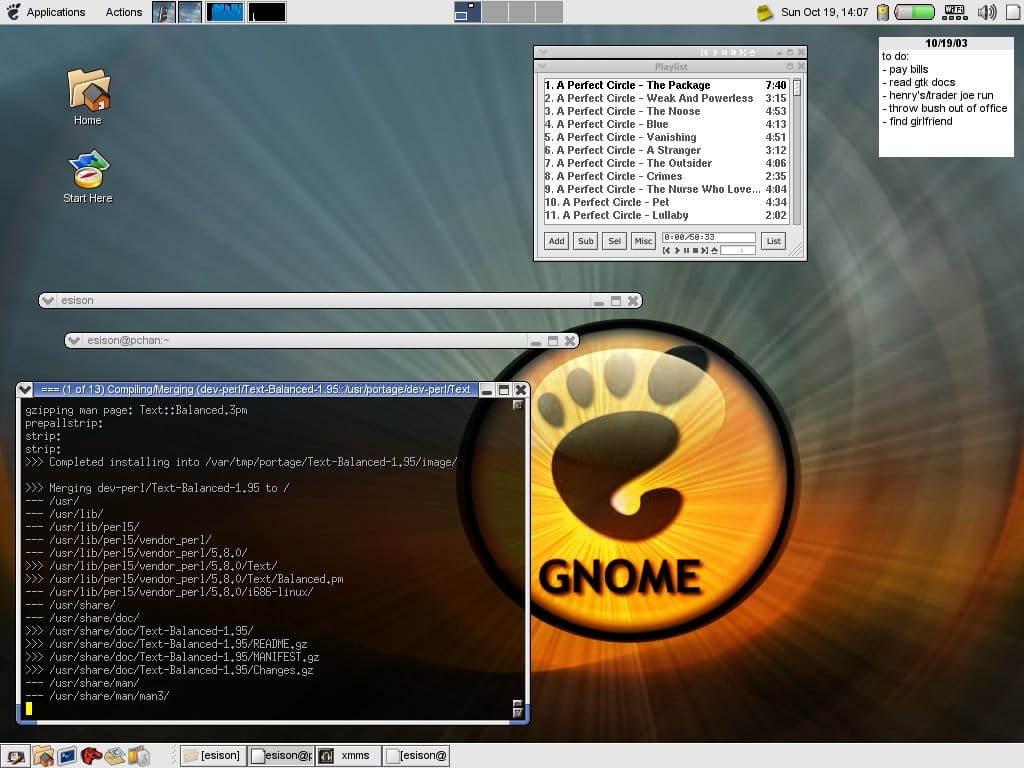Screen dimensions: 1024x768
Task: Select track 7 The Outsider
Action: pyautogui.click(x=665, y=163)
